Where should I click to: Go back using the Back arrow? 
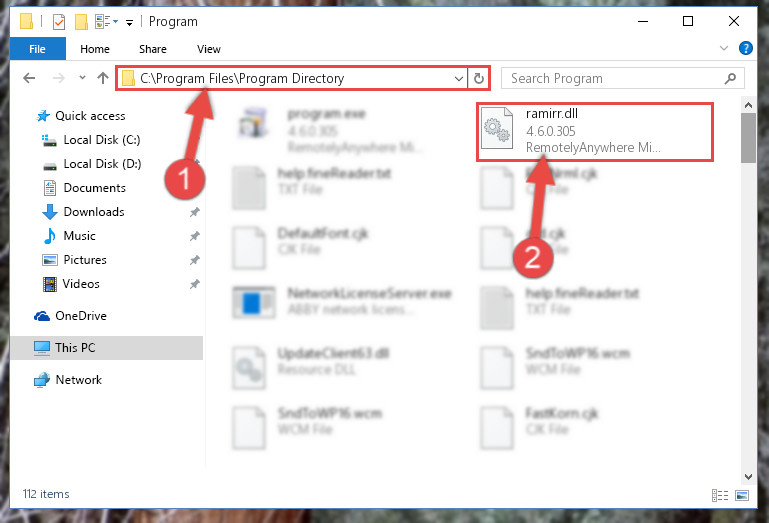pos(29,78)
